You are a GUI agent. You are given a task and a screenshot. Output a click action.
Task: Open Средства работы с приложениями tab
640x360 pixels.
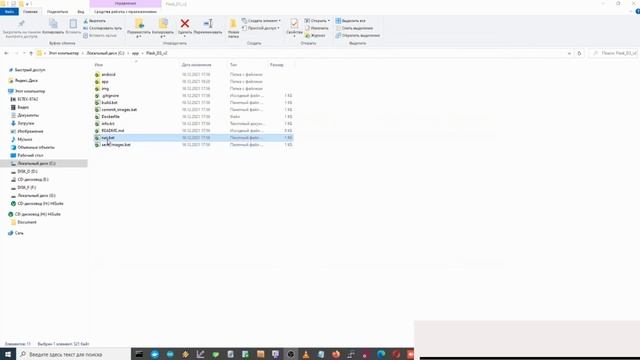[125, 12]
